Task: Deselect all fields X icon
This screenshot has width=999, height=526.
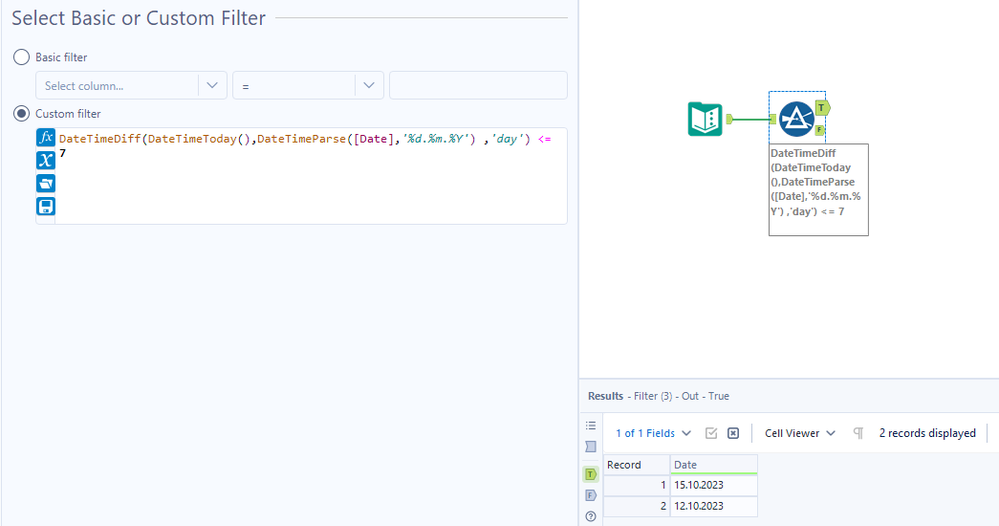Action: (733, 433)
